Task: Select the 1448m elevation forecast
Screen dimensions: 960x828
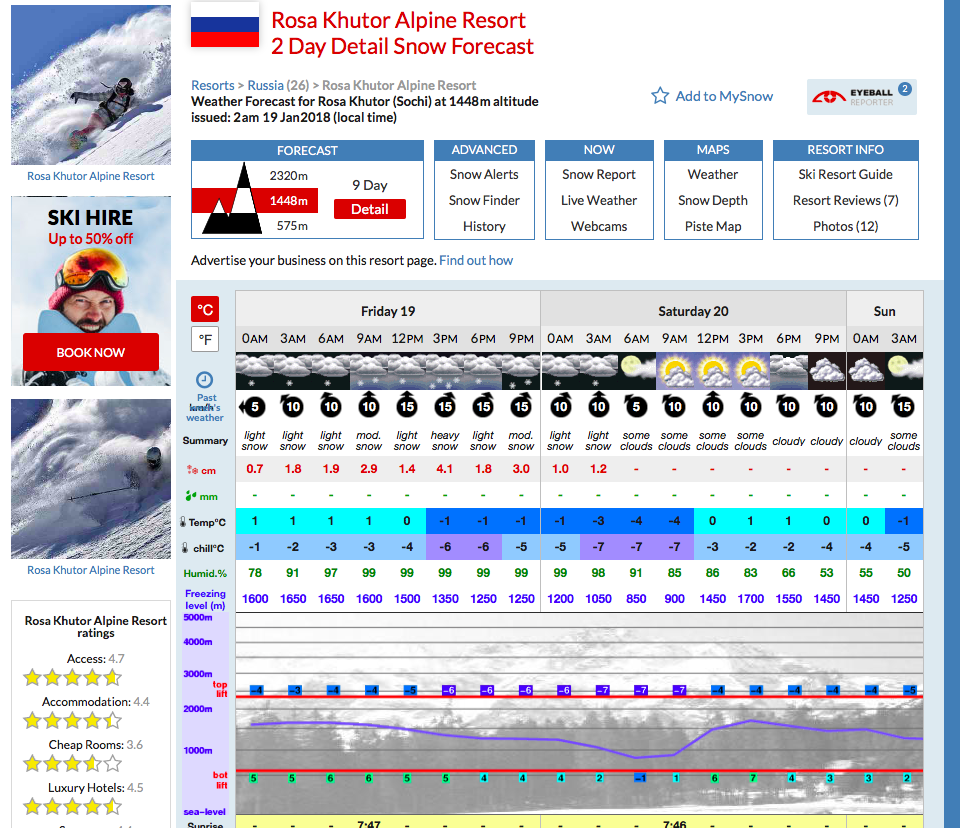Action: (x=288, y=200)
